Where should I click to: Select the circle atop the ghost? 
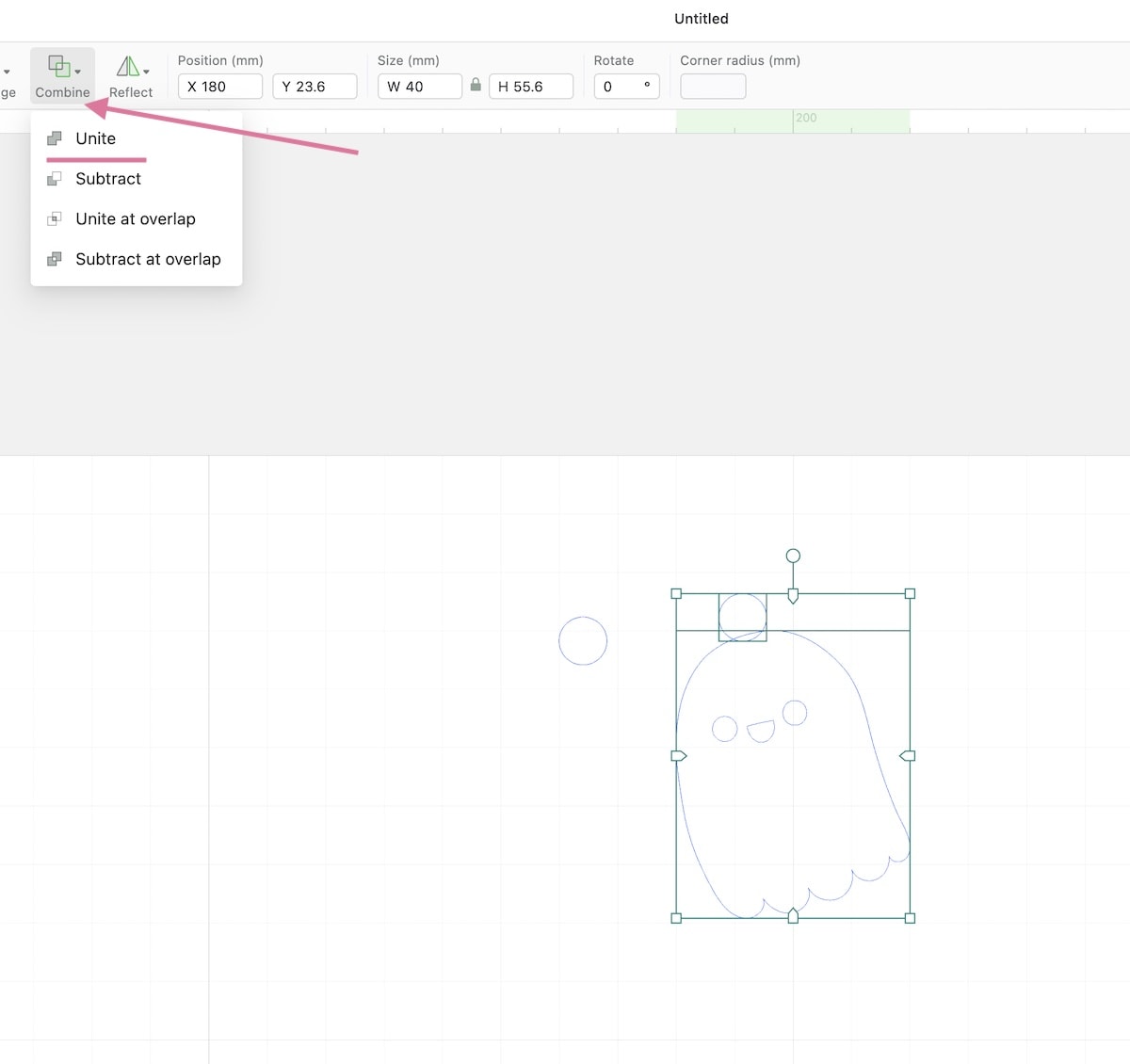743,618
